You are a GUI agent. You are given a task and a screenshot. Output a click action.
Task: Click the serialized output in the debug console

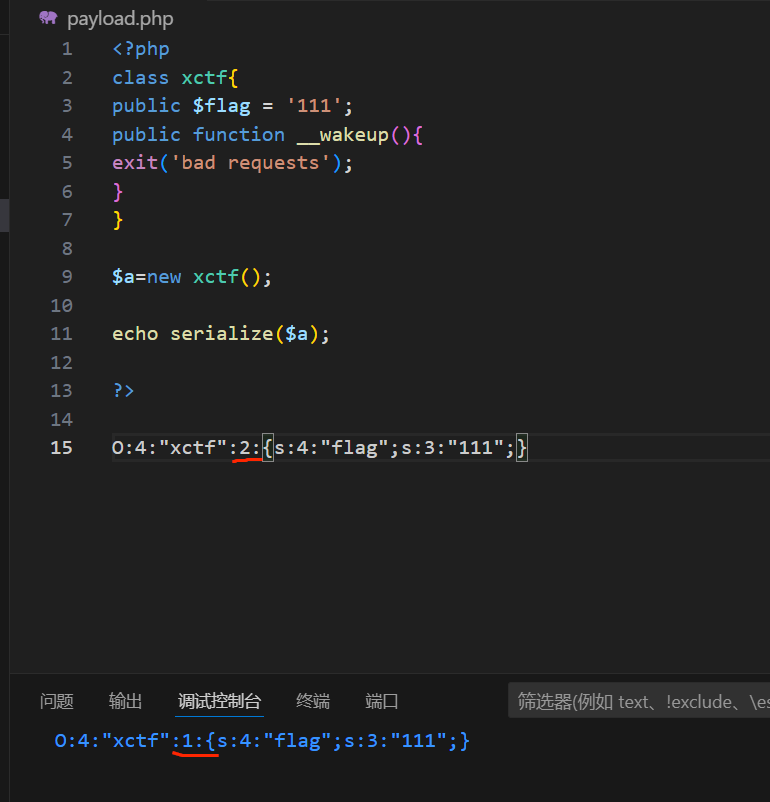(262, 741)
